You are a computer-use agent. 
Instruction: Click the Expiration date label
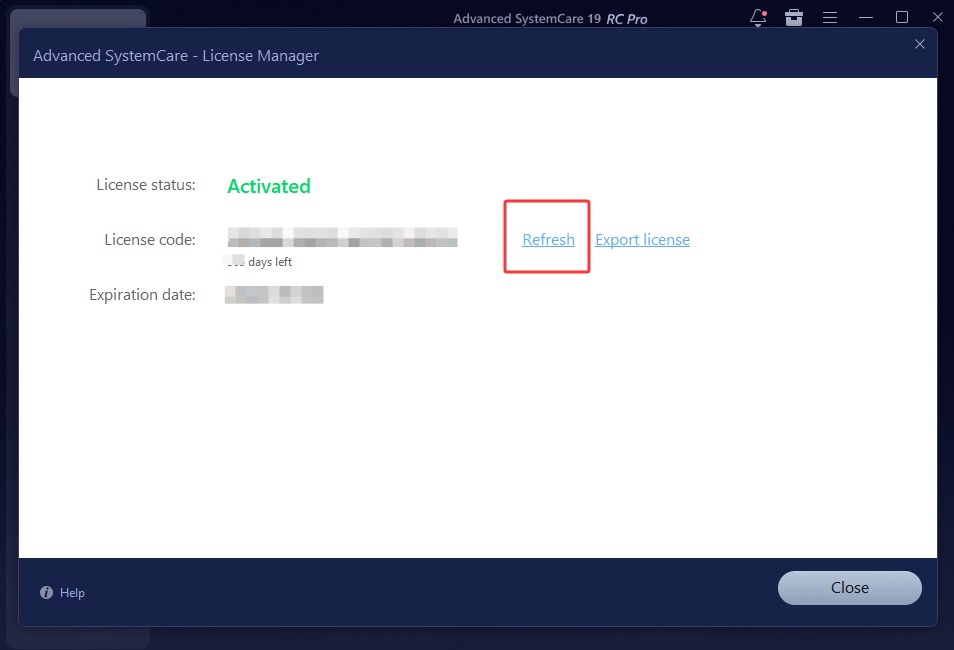[x=142, y=295]
